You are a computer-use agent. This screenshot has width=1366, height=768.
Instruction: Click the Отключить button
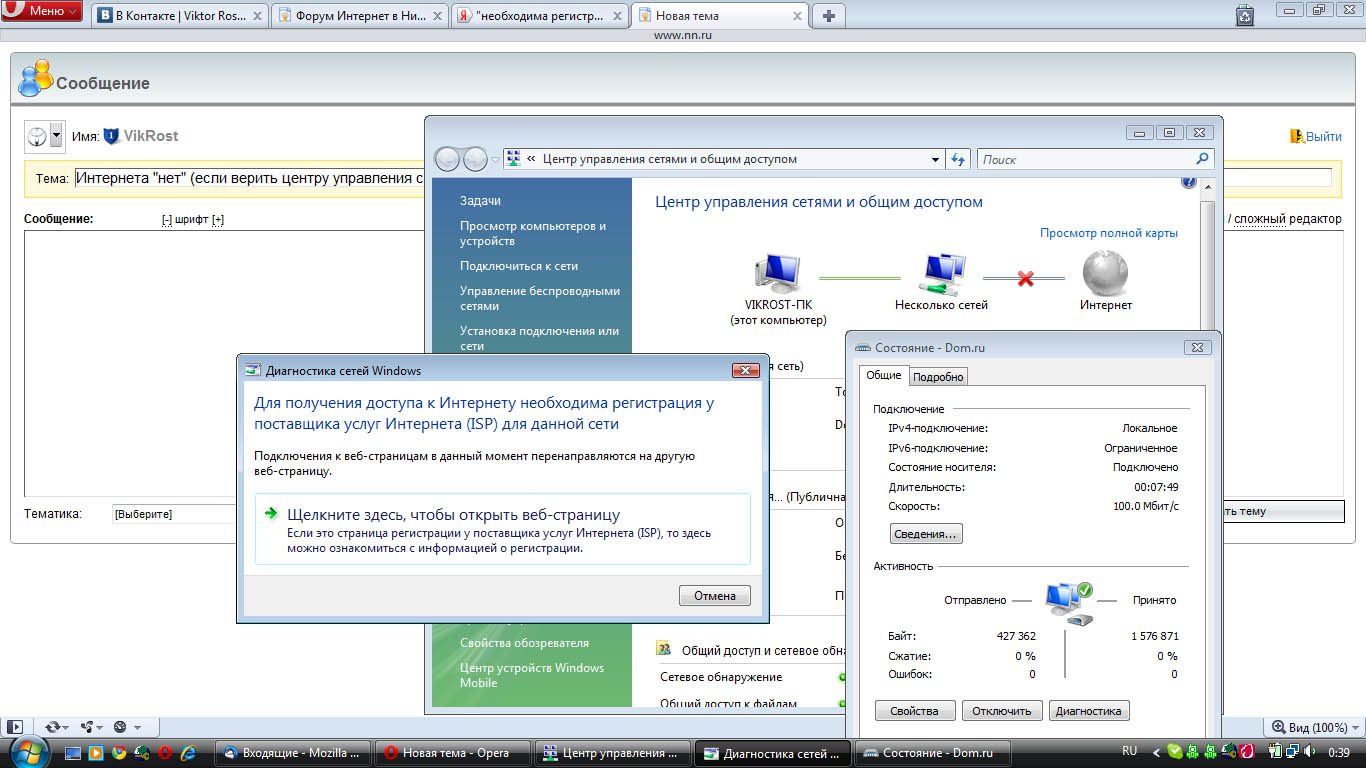(1002, 711)
